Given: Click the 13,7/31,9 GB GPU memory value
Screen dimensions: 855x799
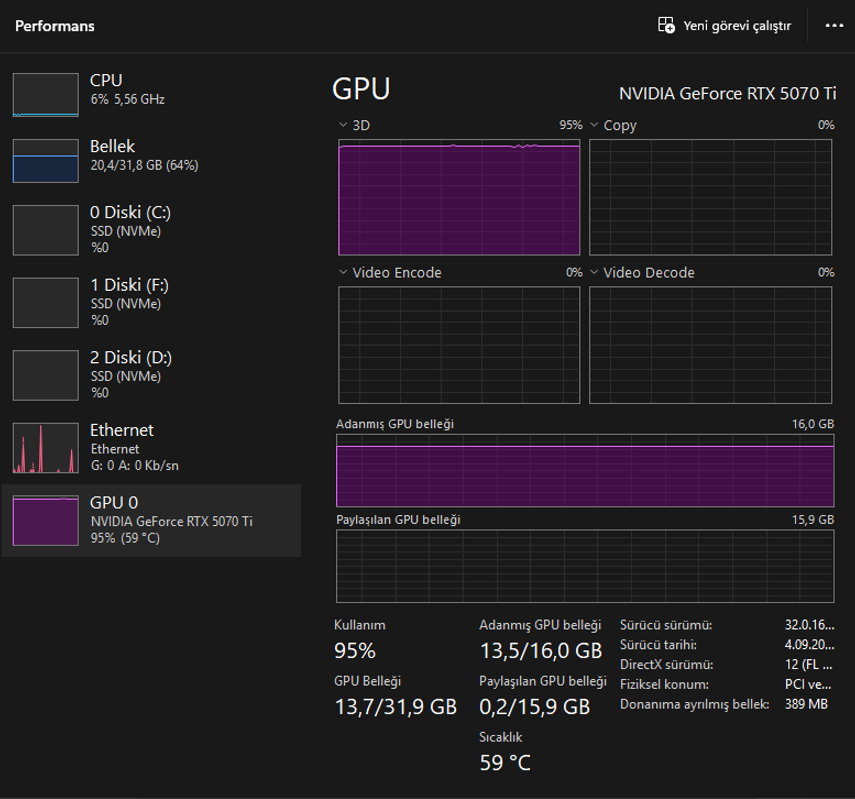Looking at the screenshot, I should point(396,707).
